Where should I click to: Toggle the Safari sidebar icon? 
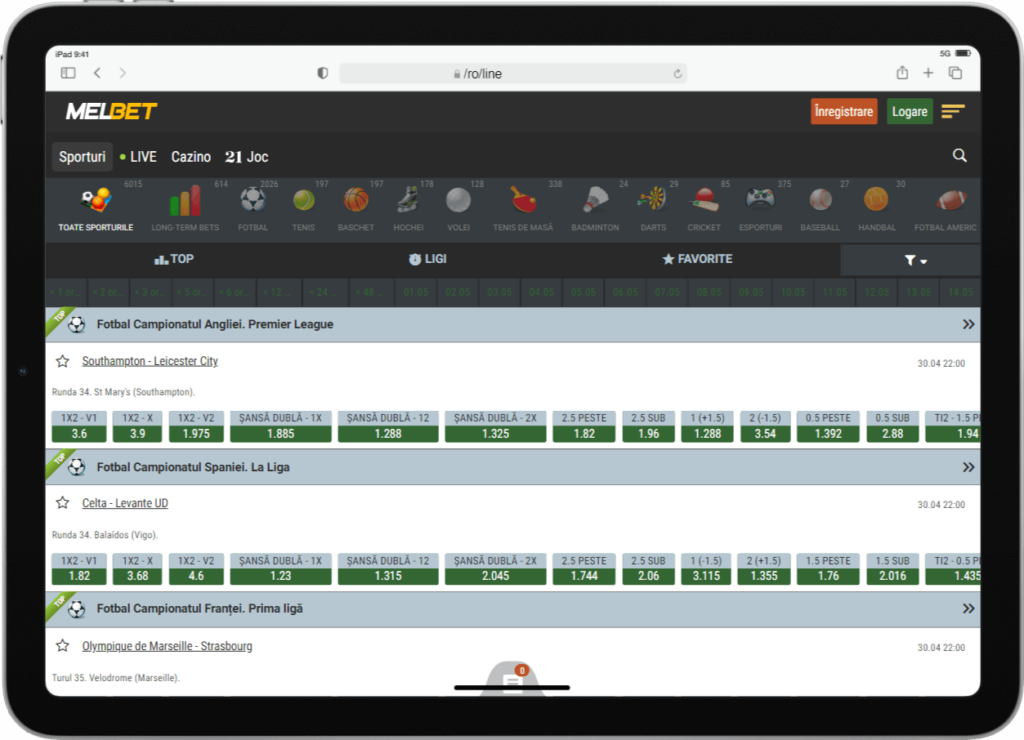68,72
